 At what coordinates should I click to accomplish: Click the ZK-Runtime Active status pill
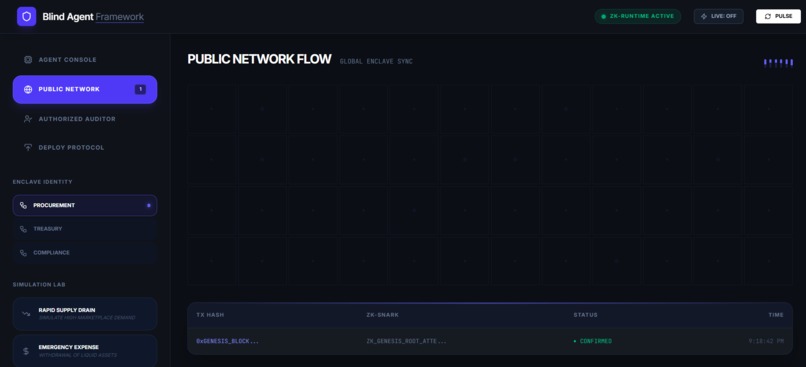coord(637,16)
